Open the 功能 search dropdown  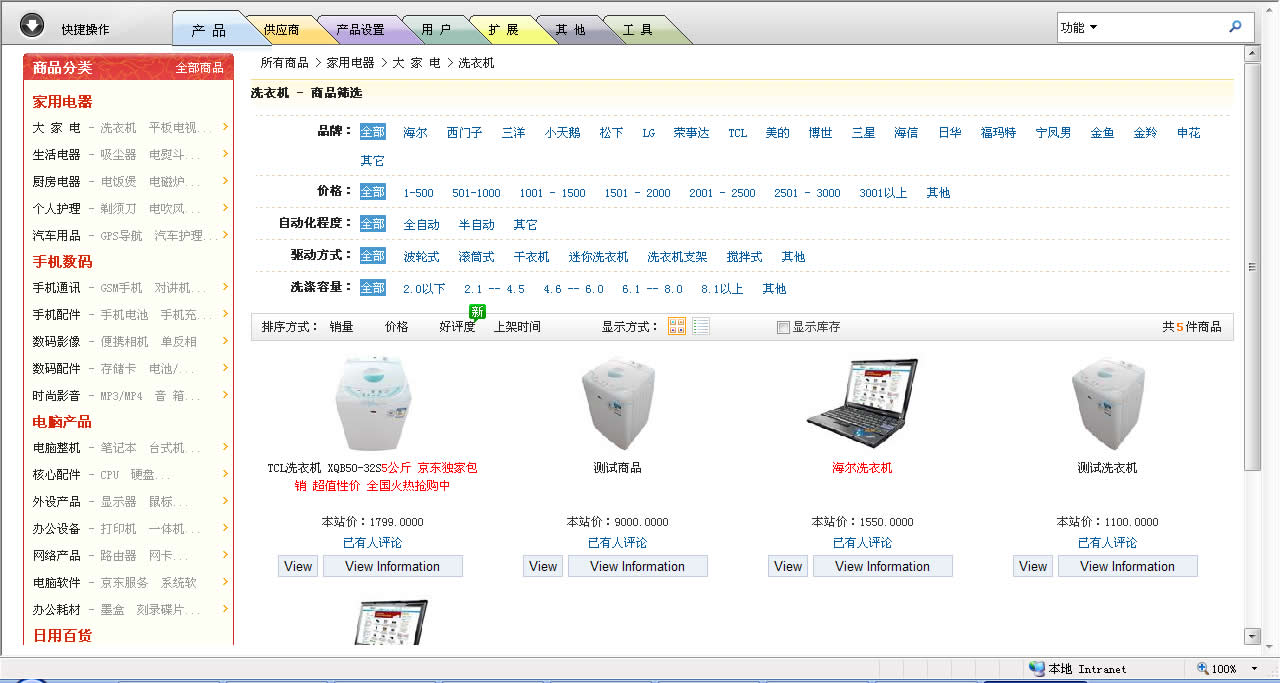1079,28
